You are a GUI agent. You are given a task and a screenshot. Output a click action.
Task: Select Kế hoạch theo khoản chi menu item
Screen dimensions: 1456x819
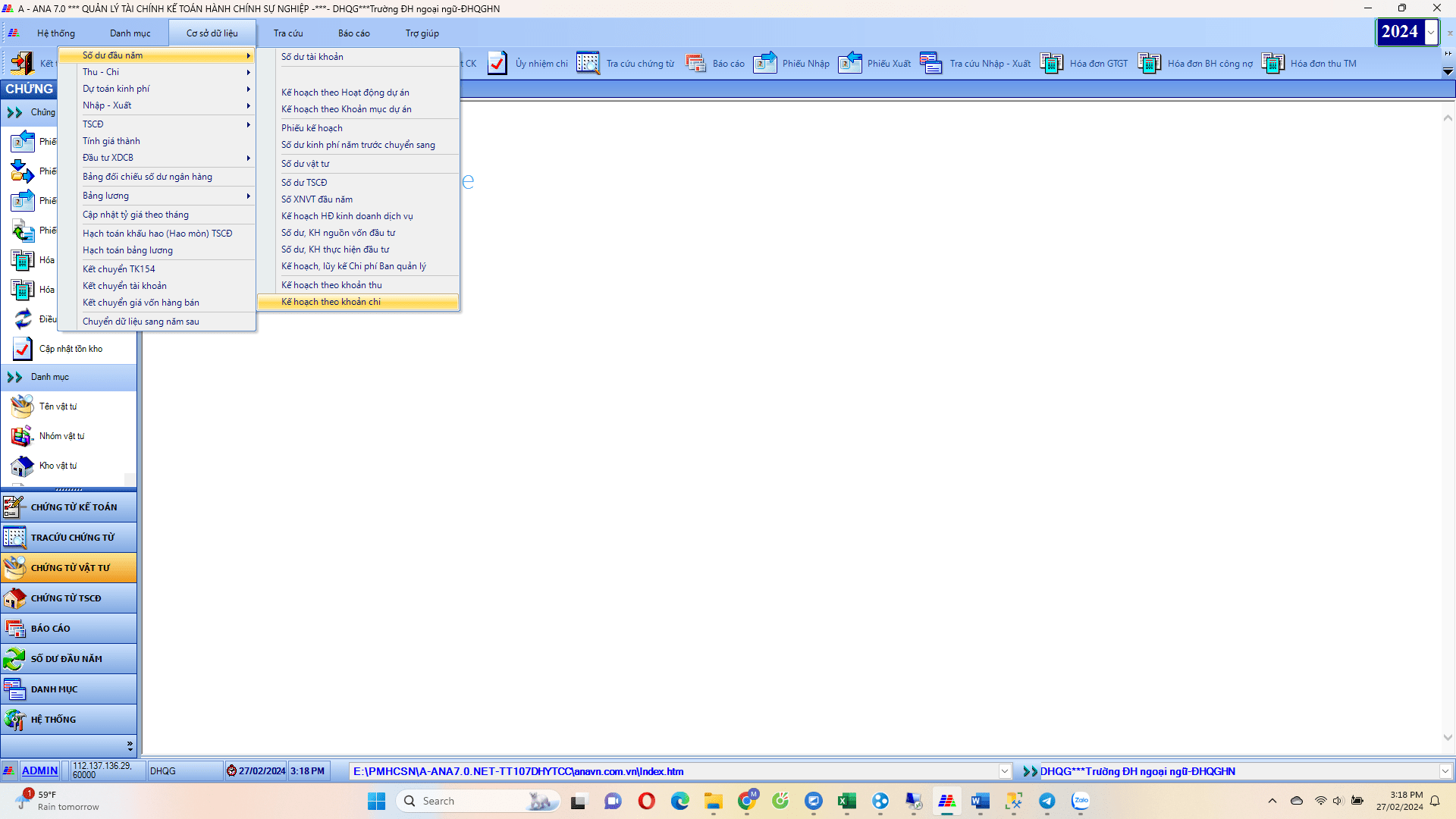(x=331, y=302)
